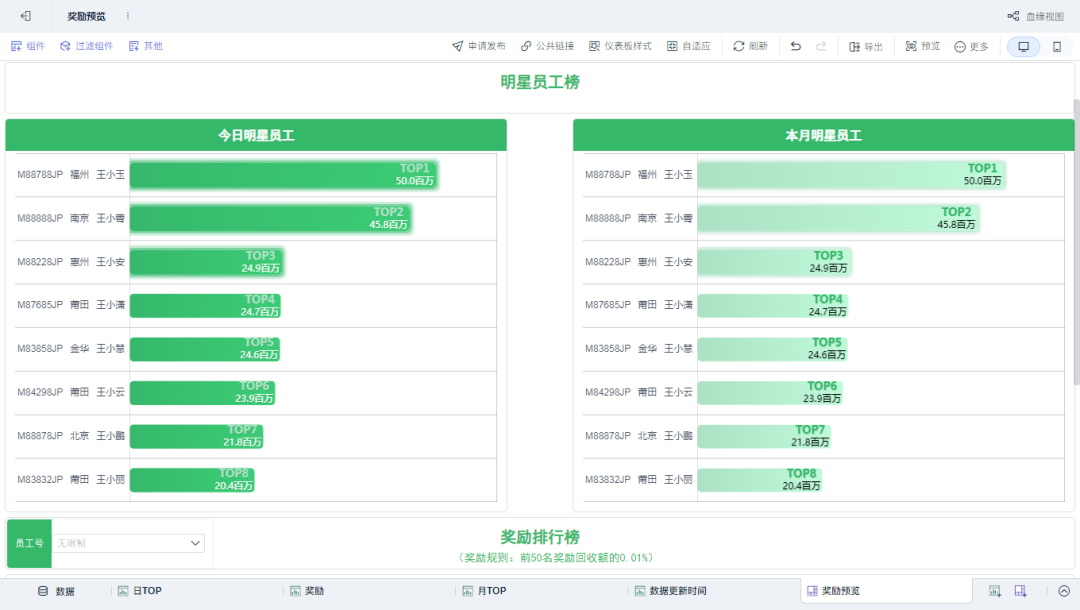Click TOP6 bar in 本月明星员工 chart
The image size is (1080, 610).
click(770, 392)
